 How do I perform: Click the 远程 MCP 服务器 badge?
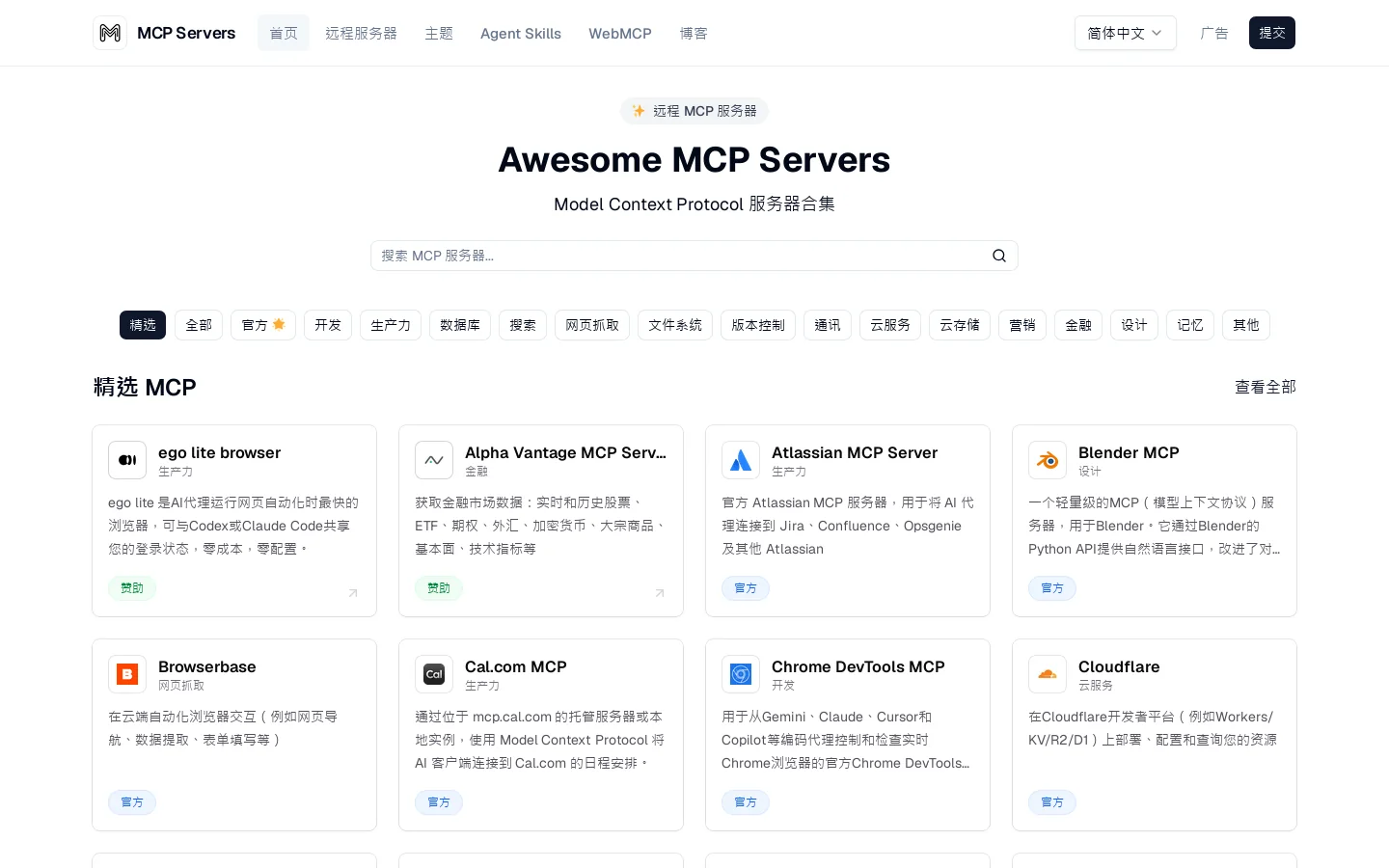(x=694, y=111)
